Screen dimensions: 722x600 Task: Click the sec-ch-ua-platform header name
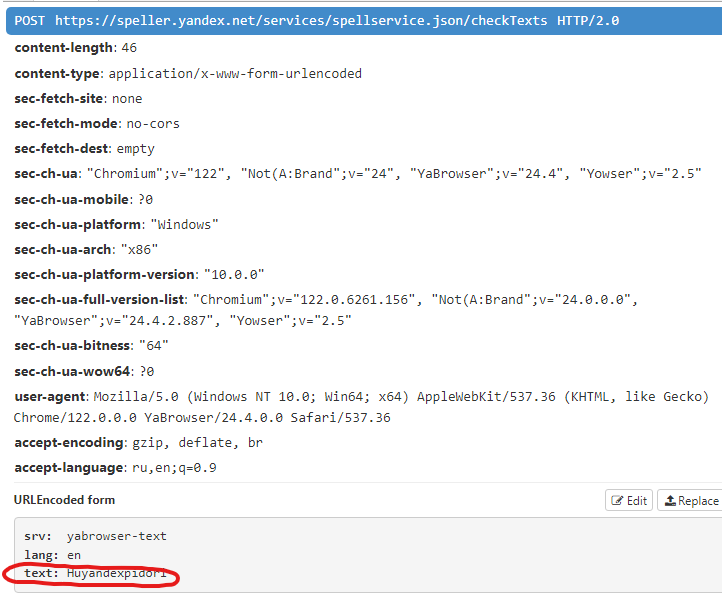click(x=78, y=224)
